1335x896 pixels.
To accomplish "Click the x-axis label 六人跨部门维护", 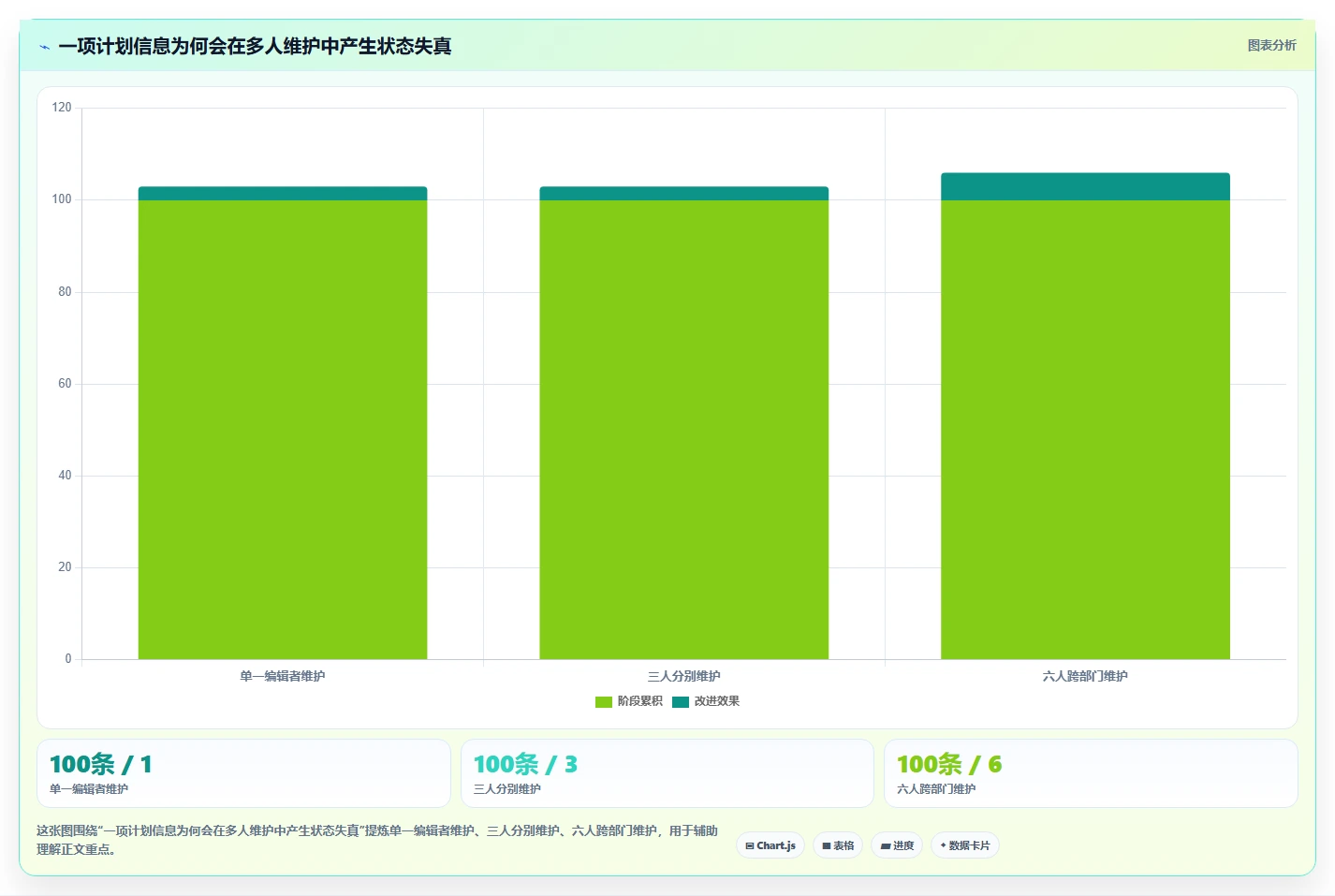I will [x=1085, y=676].
